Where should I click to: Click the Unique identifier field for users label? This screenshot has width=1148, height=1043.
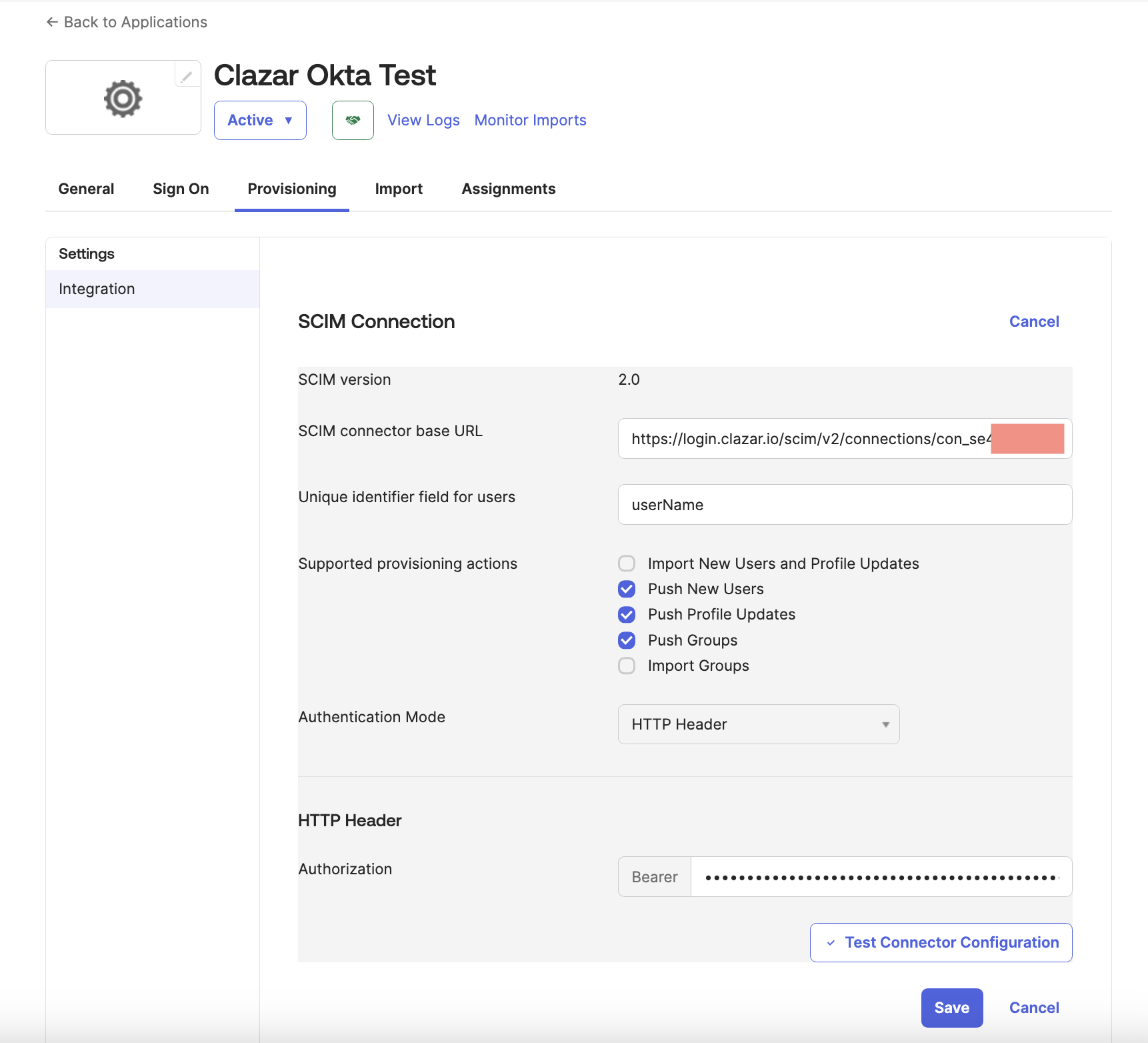click(407, 497)
